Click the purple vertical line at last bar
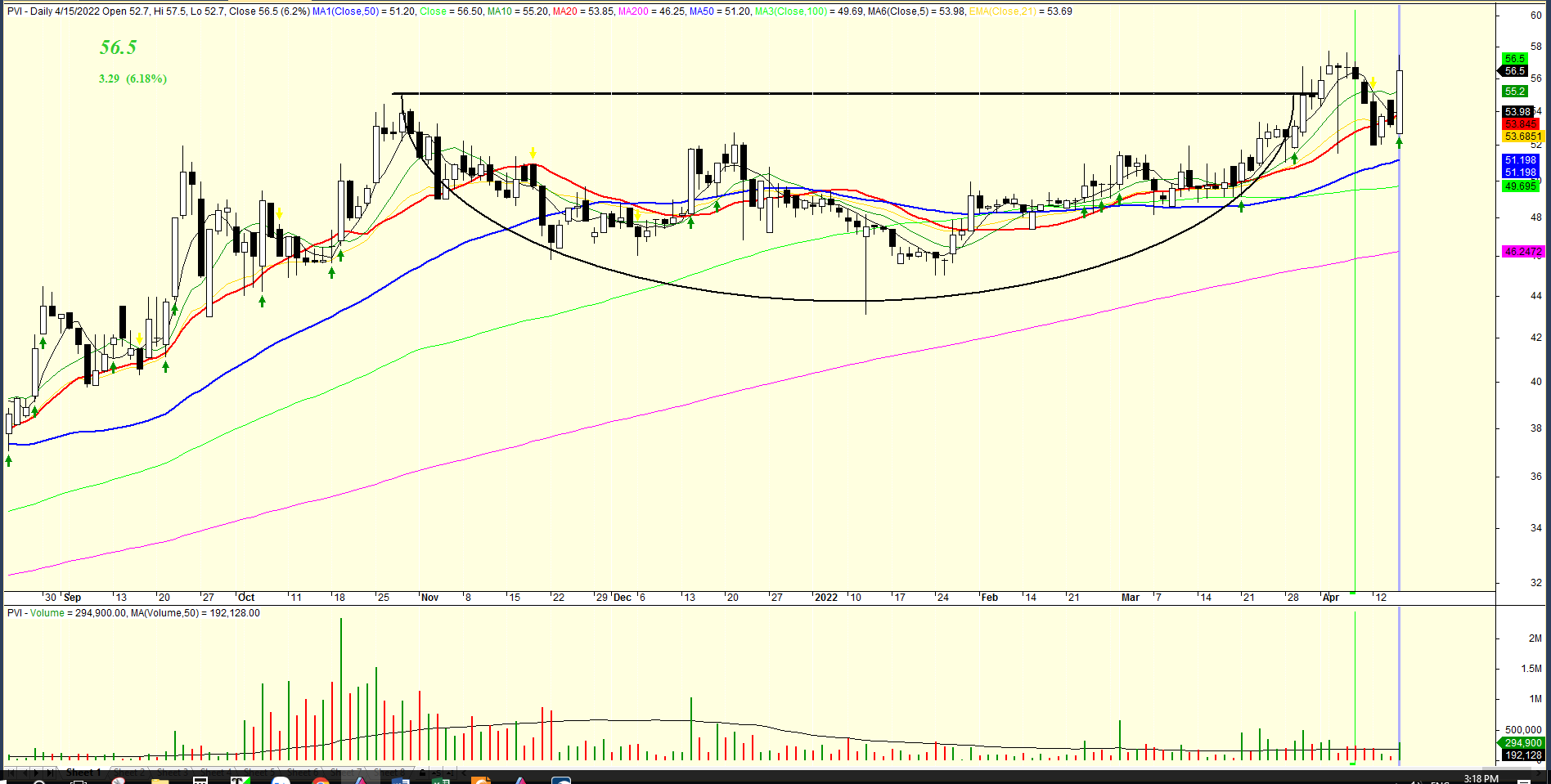The height and width of the screenshot is (784, 1551). 1400,368
